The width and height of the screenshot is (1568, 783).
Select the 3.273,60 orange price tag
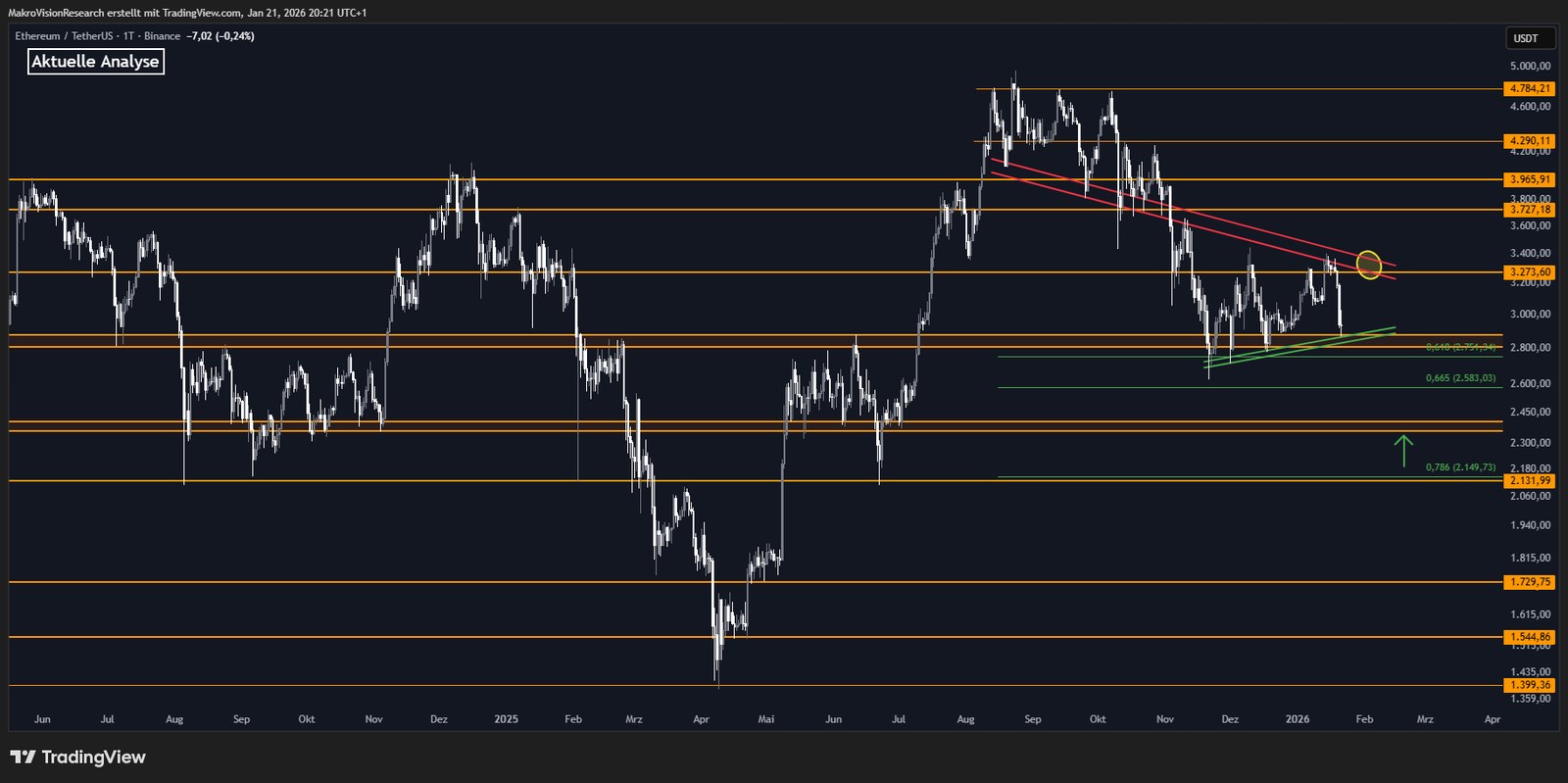(x=1530, y=272)
